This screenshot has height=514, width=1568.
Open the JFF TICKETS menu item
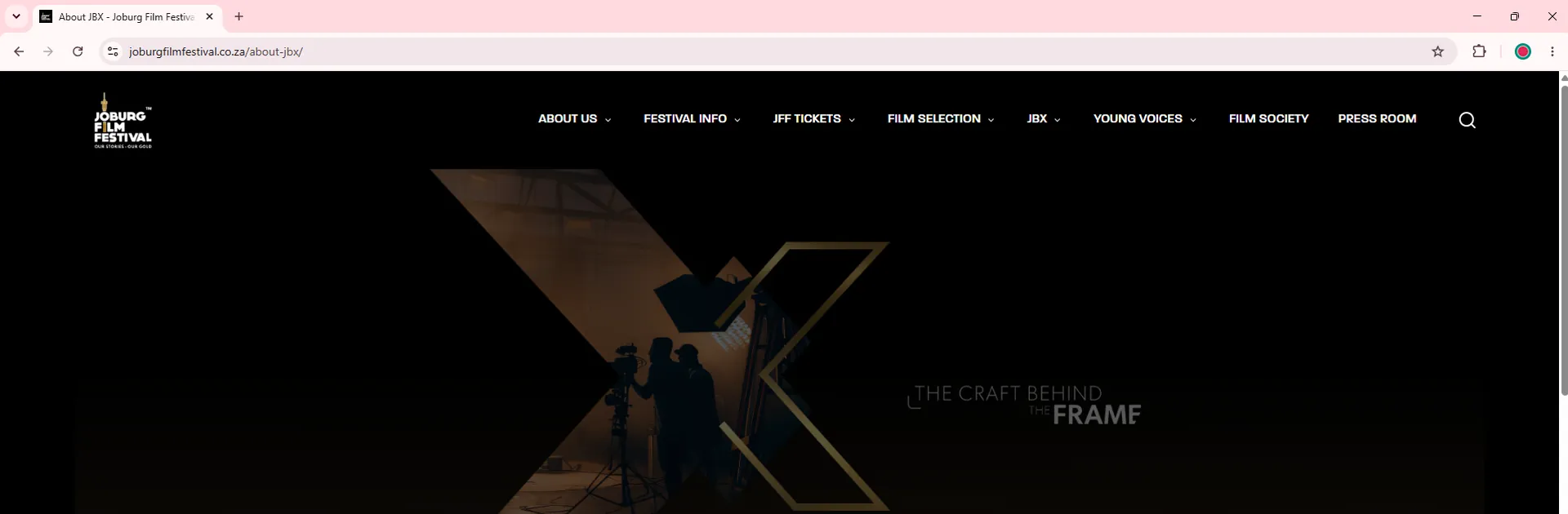[807, 118]
